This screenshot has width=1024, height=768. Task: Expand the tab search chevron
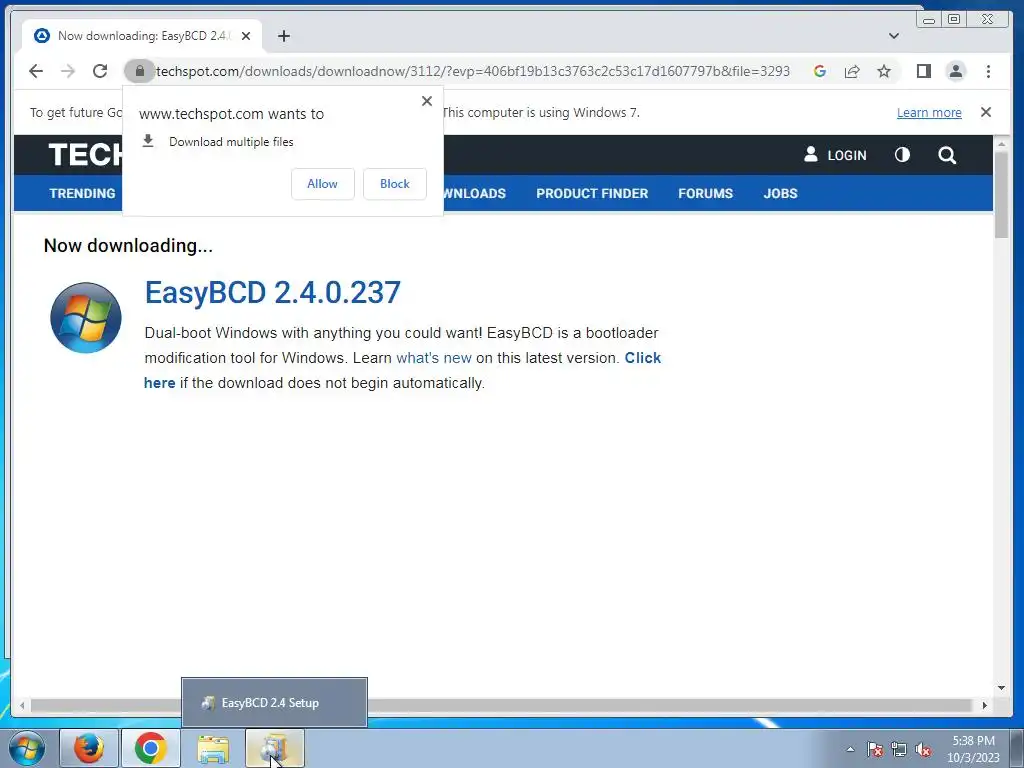[894, 36]
